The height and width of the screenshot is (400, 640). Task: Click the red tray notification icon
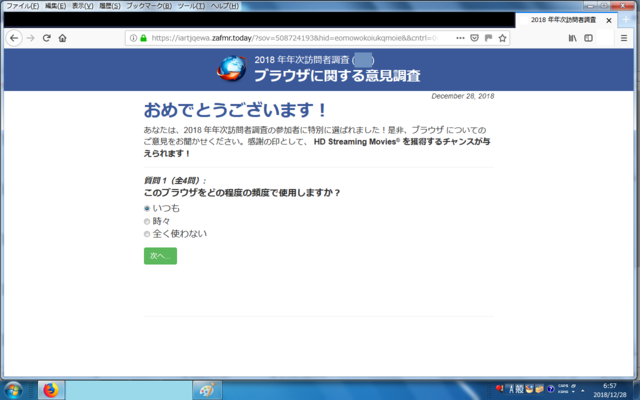tap(500, 388)
